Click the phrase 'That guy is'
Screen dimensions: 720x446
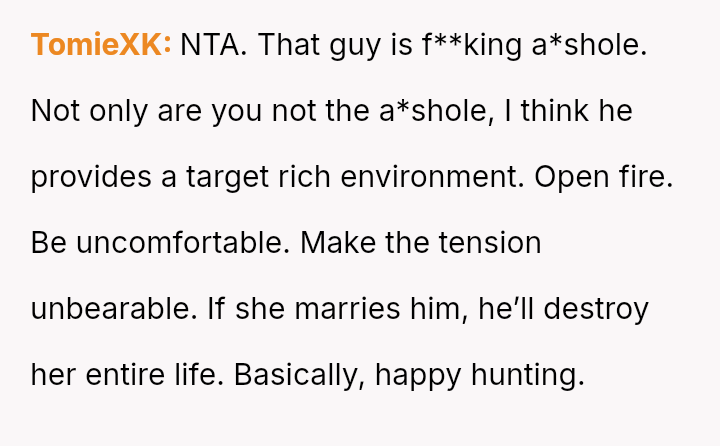tap(335, 45)
